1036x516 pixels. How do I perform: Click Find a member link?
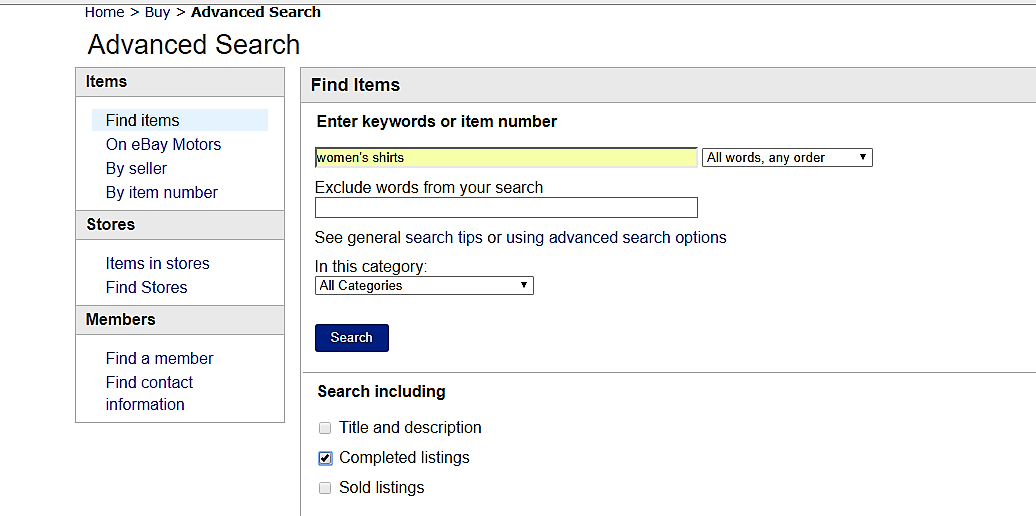click(x=160, y=358)
